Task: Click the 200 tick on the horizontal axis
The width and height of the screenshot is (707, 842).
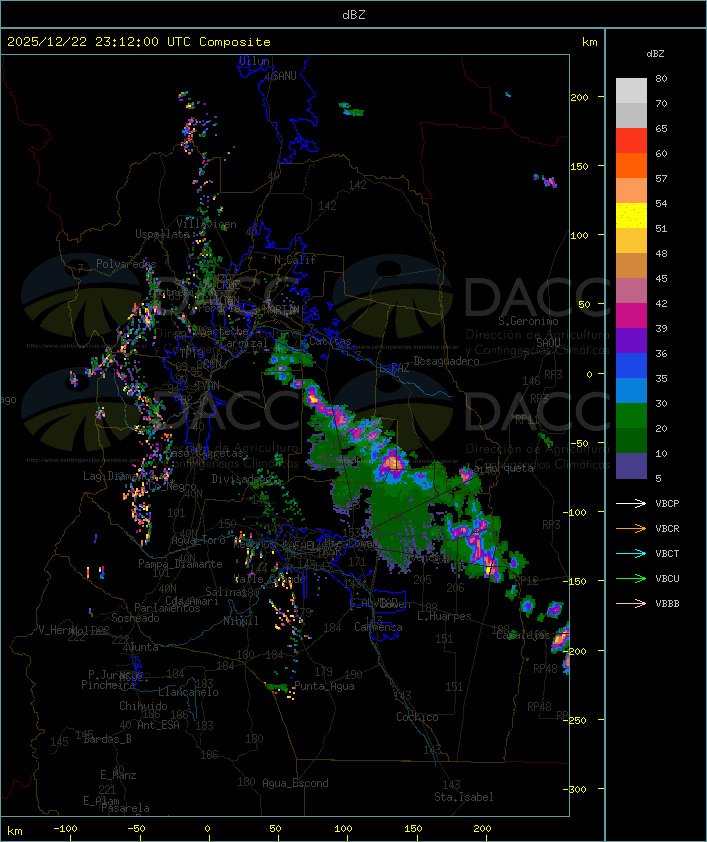Action: 482,829
